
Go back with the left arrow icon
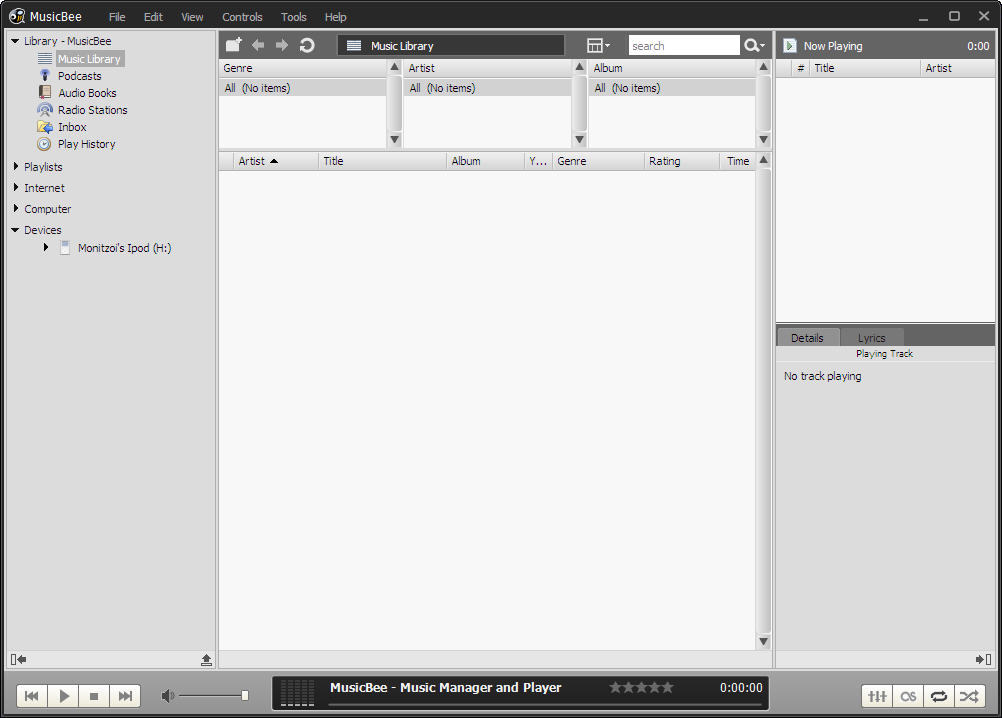258,45
